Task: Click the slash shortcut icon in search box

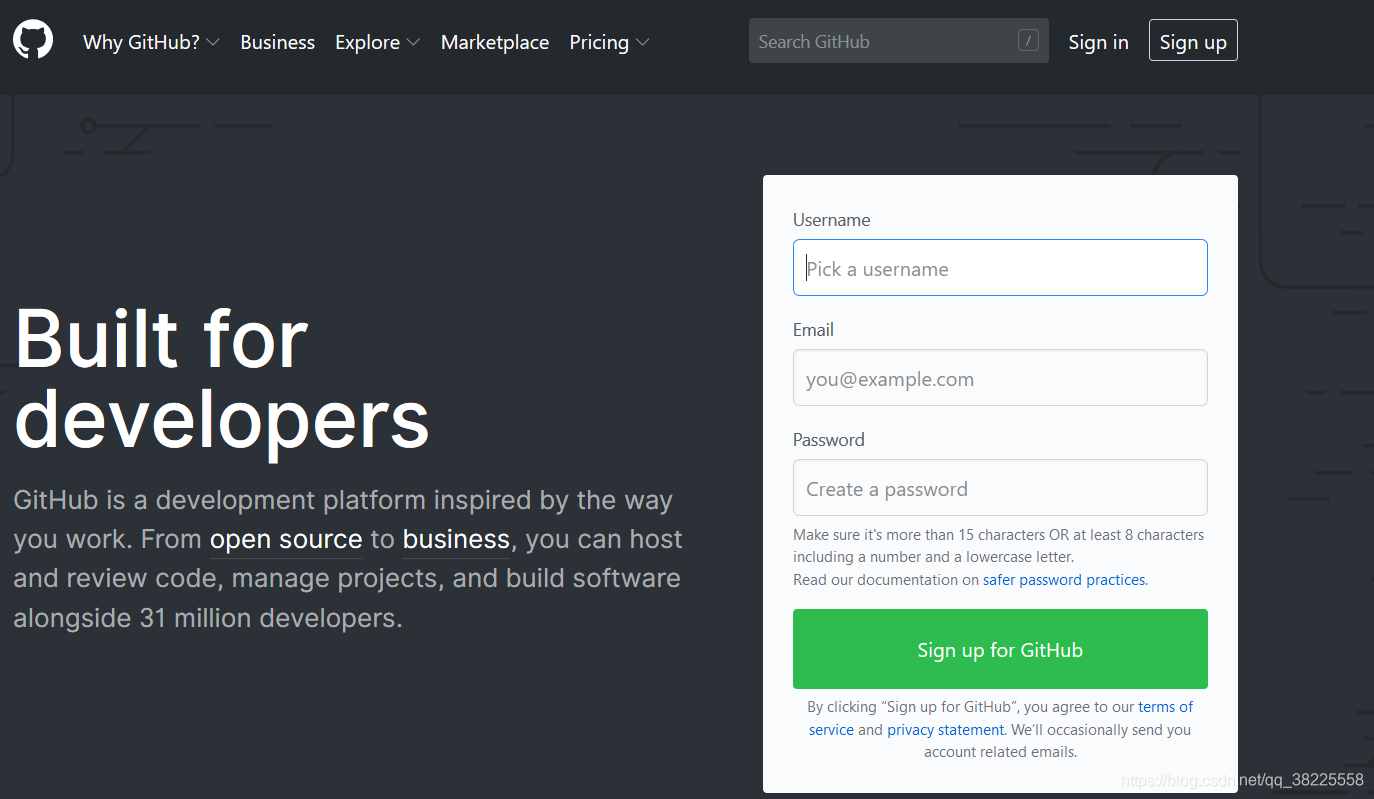Action: click(x=1028, y=41)
